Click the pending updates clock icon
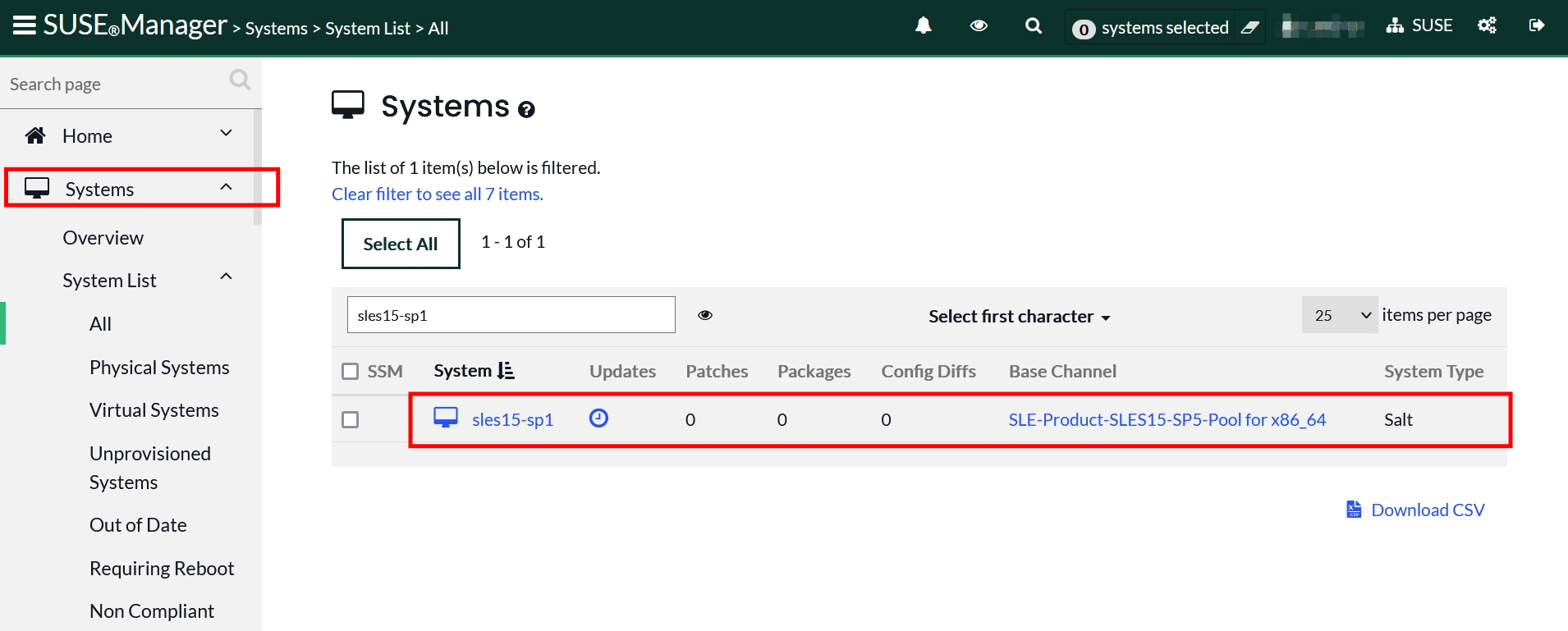This screenshot has width=1568, height=631. [x=598, y=418]
